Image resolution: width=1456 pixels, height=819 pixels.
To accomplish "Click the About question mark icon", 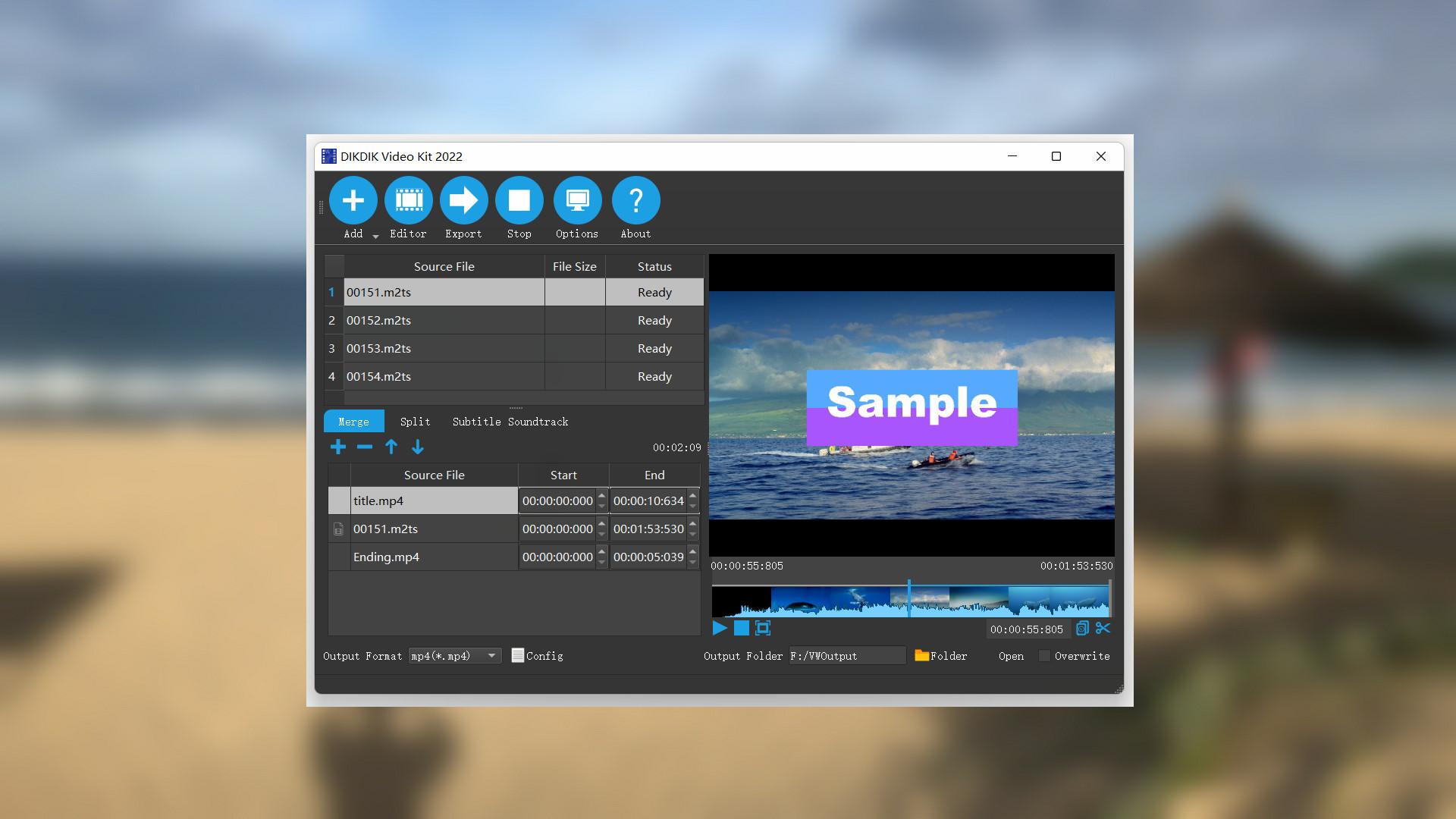I will click(635, 201).
